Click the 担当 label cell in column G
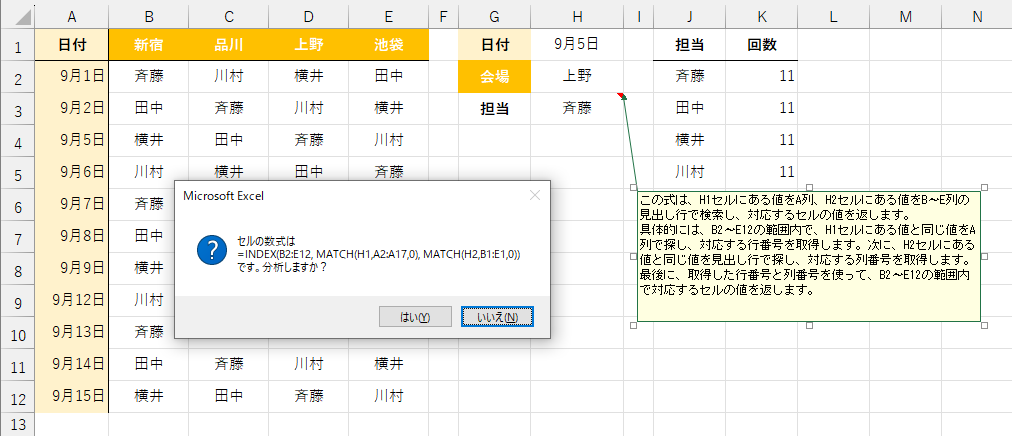Image resolution: width=1012 pixels, height=436 pixels. coord(494,108)
